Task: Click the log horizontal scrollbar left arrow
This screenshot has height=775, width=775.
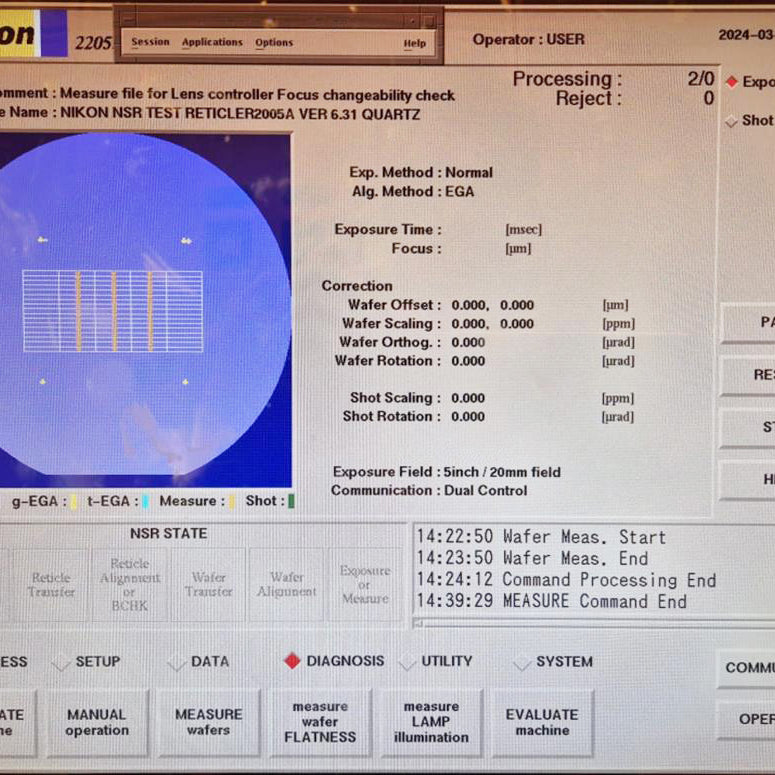Action: pos(418,623)
